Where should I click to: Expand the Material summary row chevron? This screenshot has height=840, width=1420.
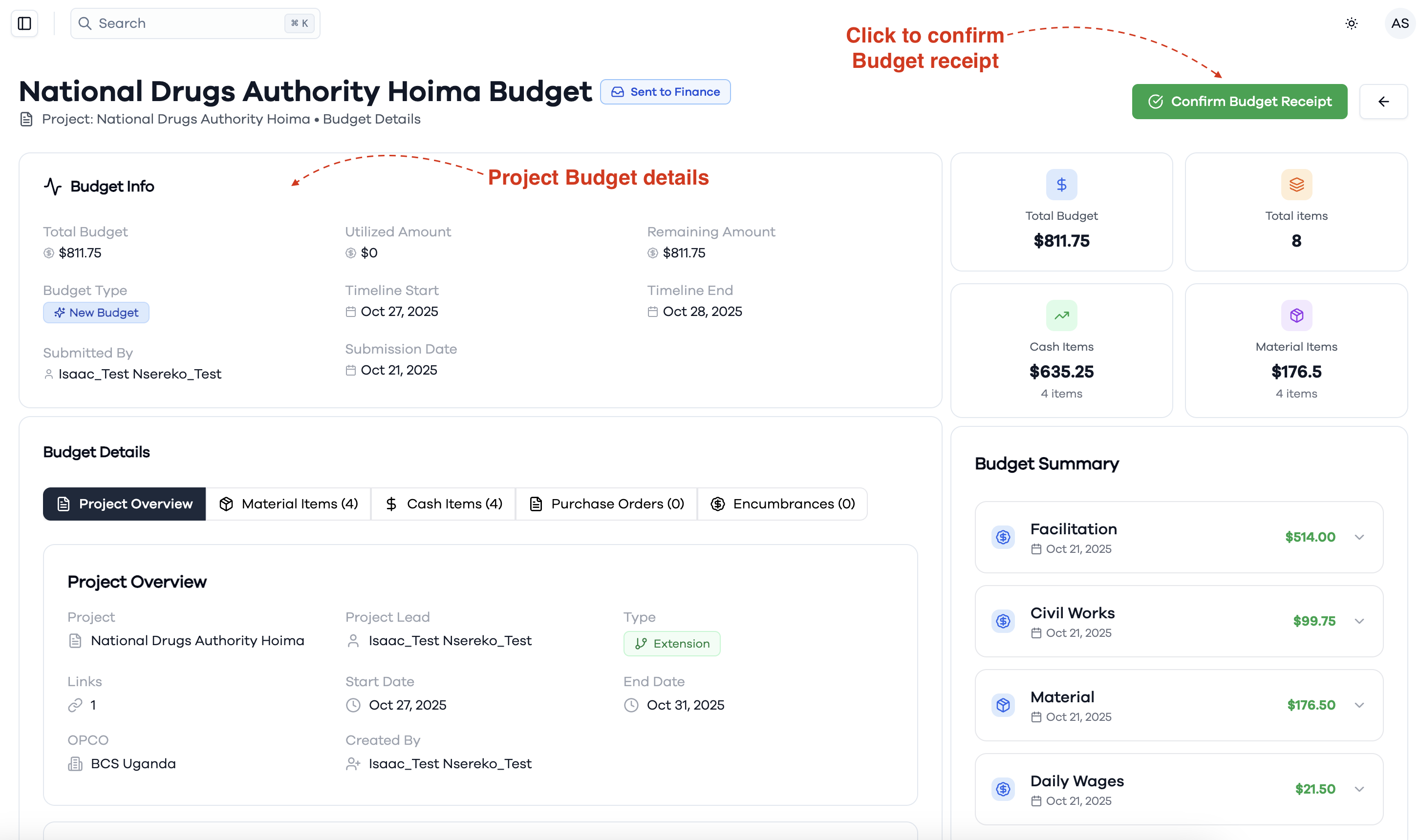(1359, 705)
